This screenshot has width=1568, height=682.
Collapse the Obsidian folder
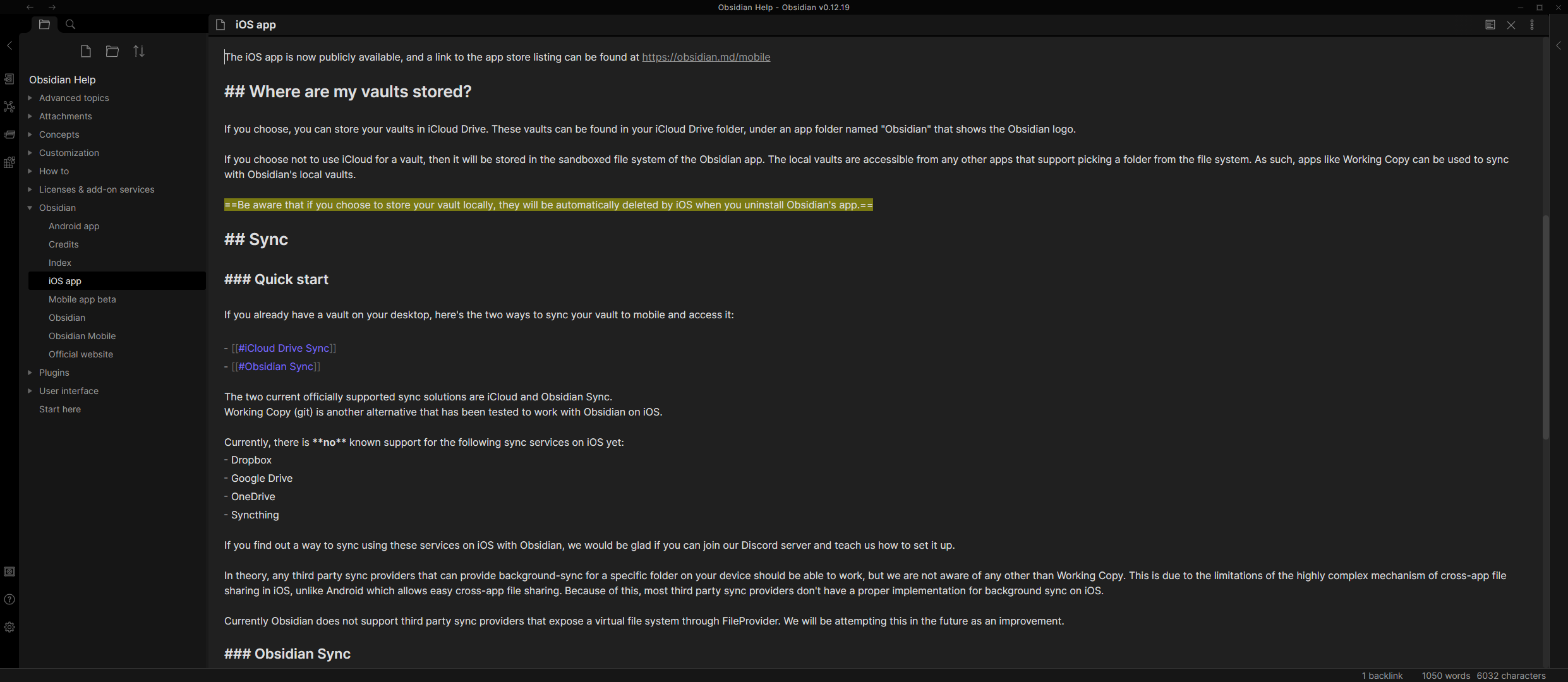[x=30, y=208]
